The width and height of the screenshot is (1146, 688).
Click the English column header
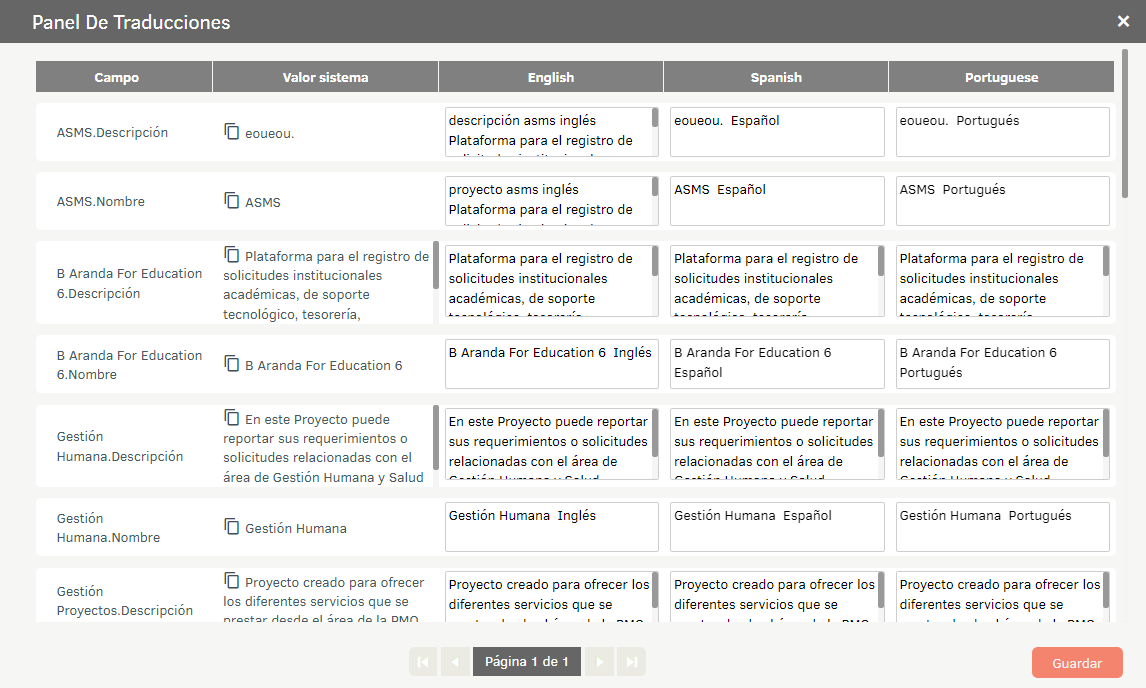pos(551,77)
